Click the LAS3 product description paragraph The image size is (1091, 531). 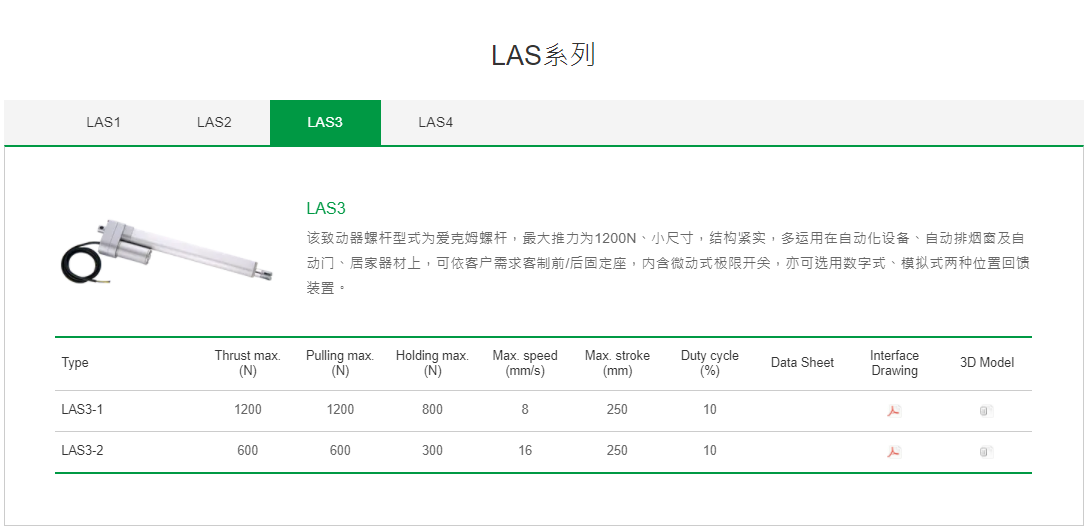tap(667, 263)
